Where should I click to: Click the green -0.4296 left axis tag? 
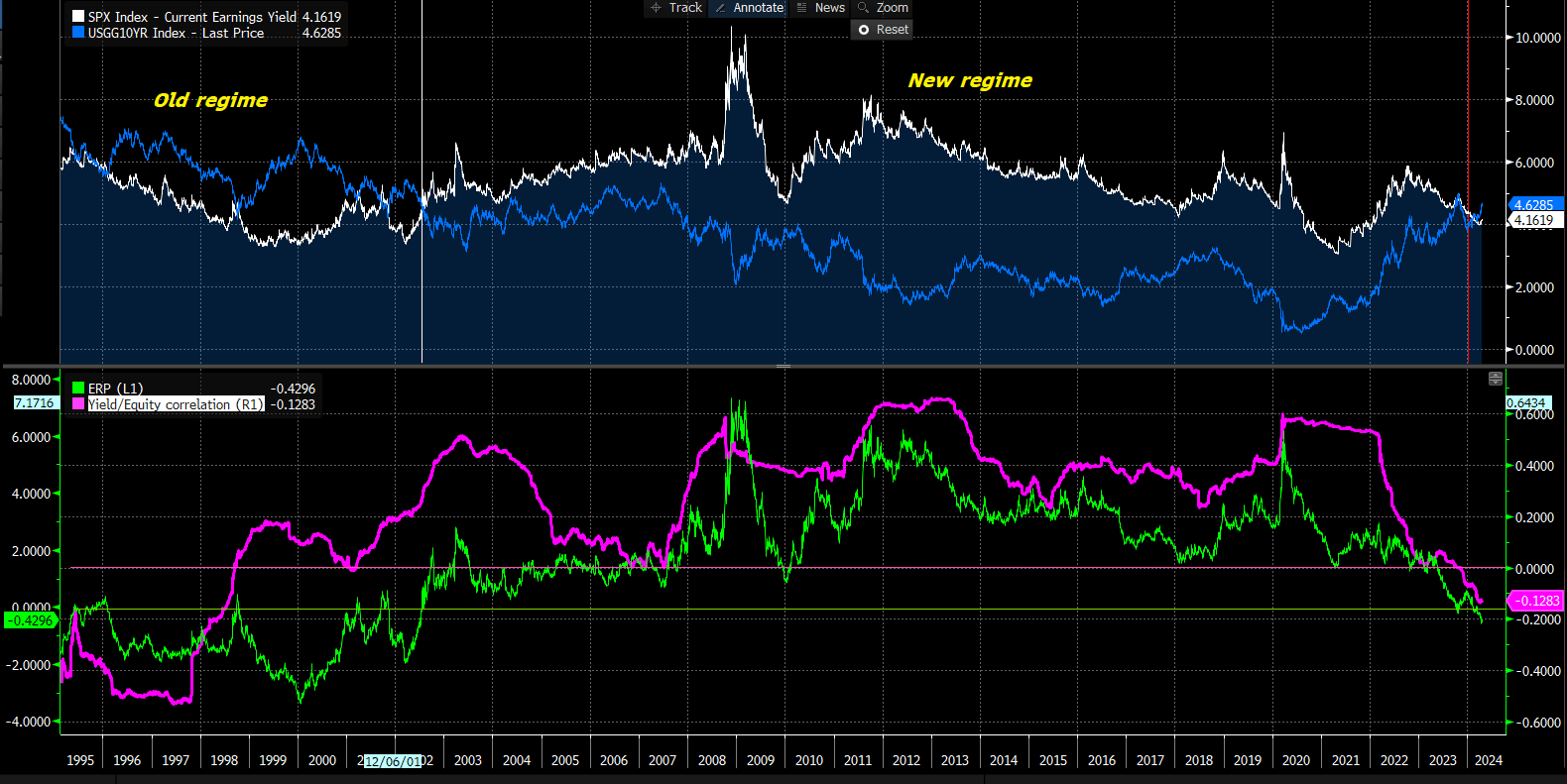[30, 620]
